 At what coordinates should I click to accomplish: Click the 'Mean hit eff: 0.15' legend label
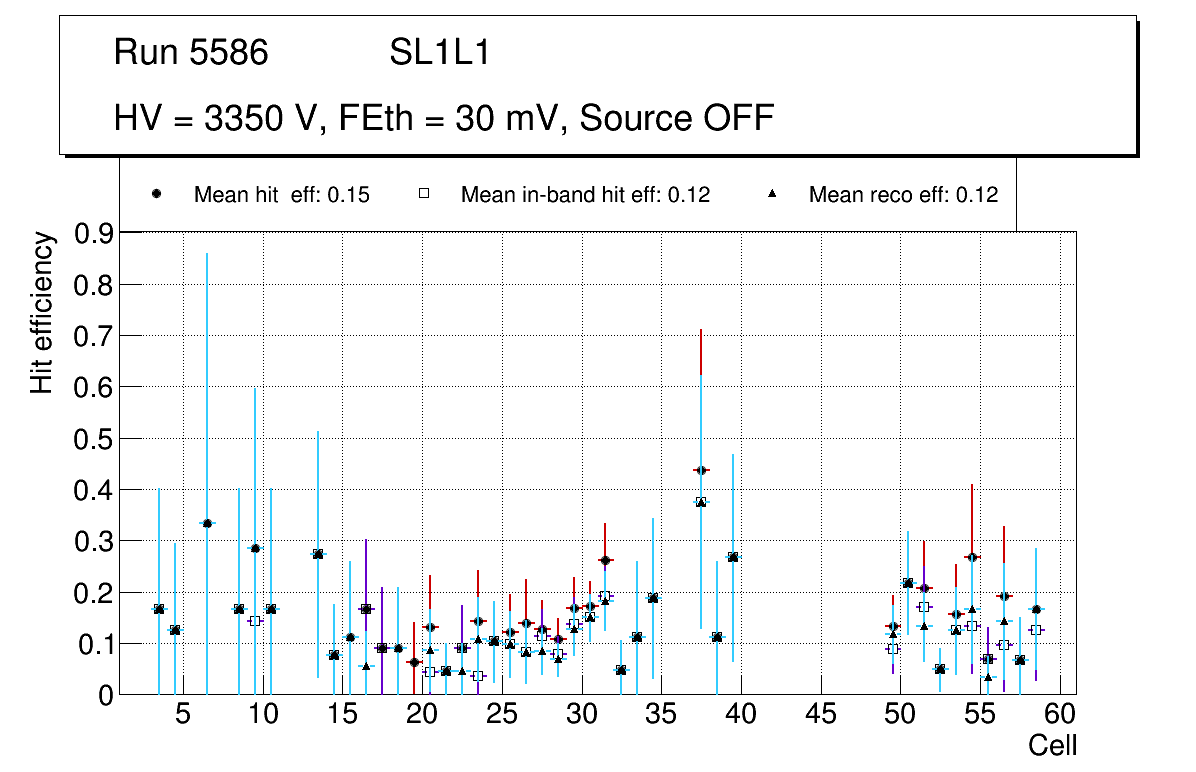click(x=281, y=195)
